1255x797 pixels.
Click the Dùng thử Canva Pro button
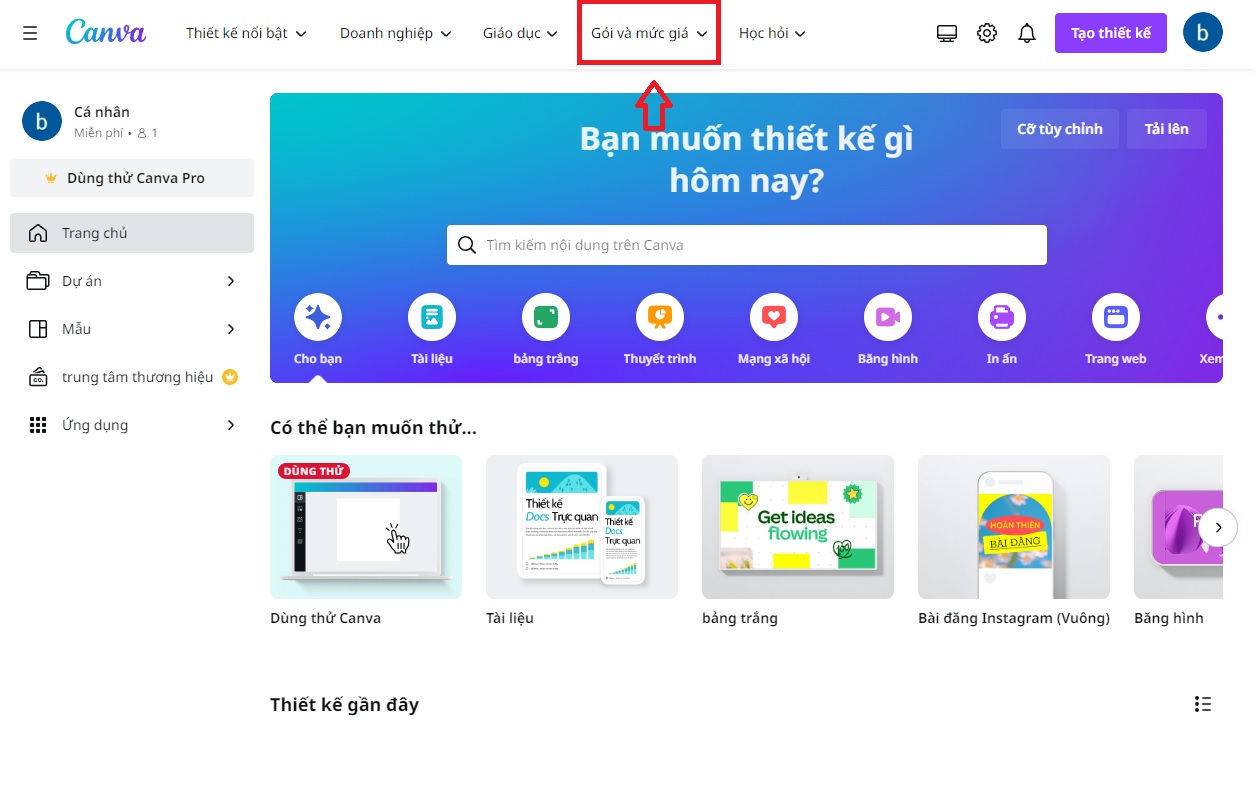click(x=132, y=178)
